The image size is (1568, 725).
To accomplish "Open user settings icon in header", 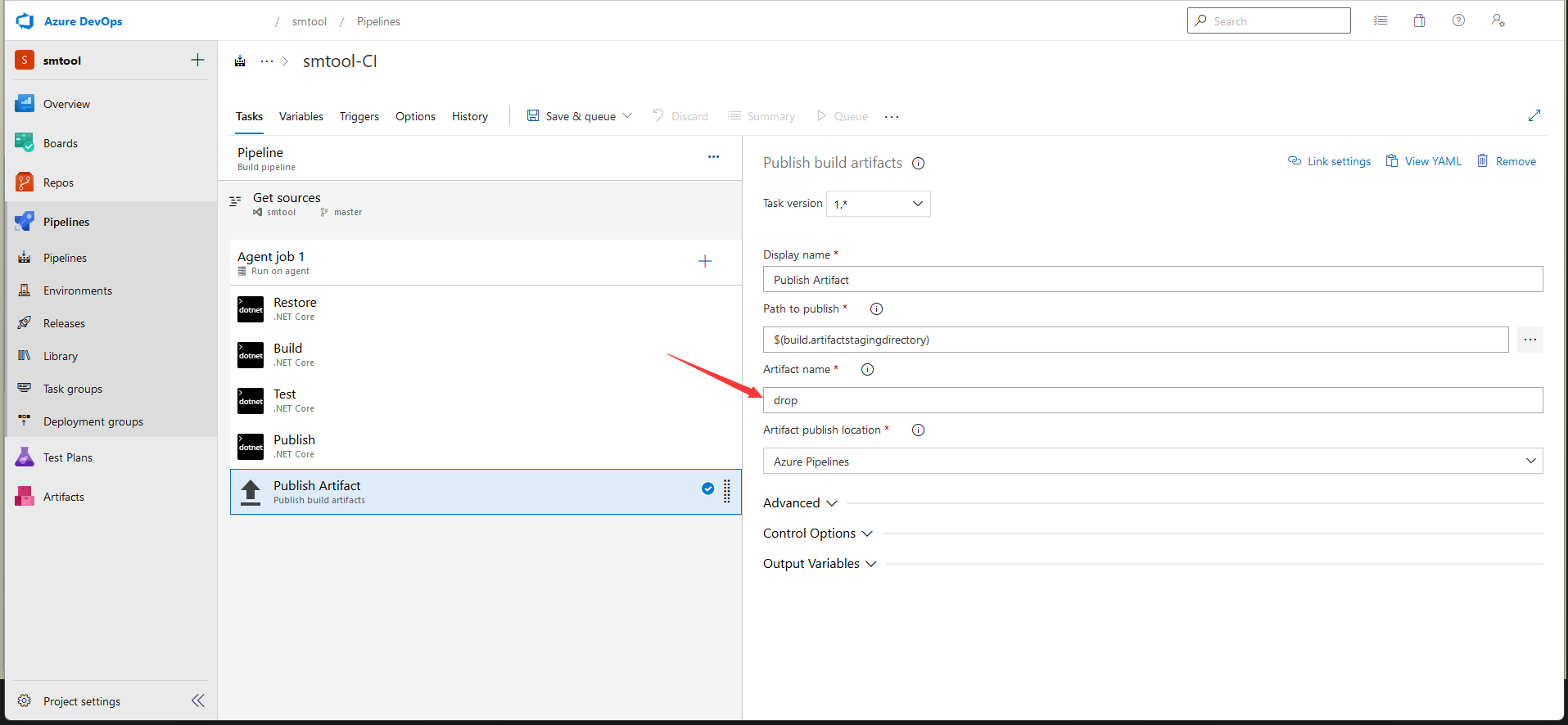I will (x=1498, y=21).
